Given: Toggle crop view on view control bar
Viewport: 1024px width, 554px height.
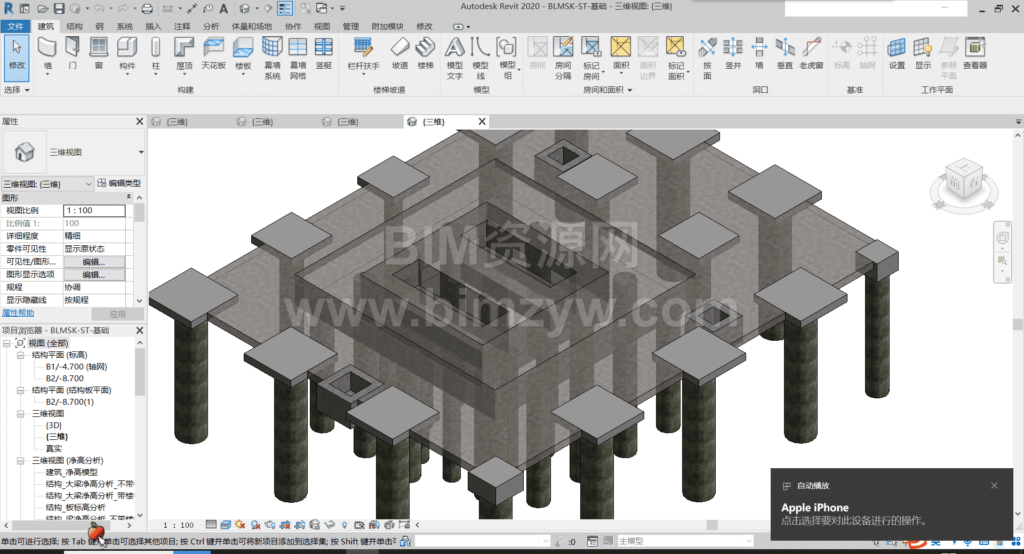Looking at the screenshot, I should pyautogui.click(x=285, y=525).
